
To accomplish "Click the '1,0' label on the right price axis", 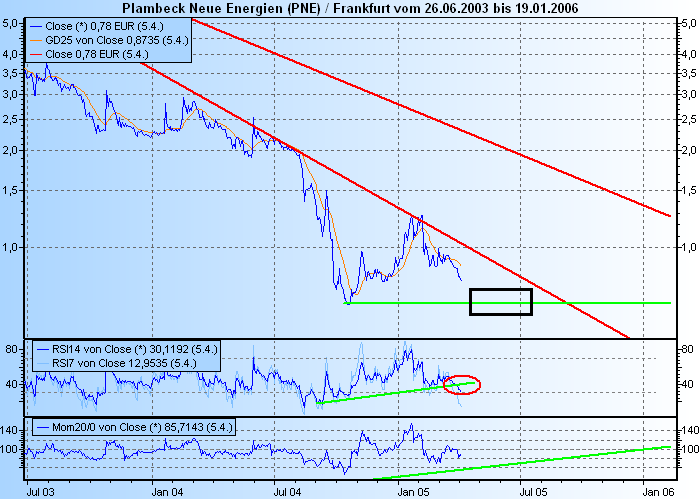I will [x=689, y=247].
